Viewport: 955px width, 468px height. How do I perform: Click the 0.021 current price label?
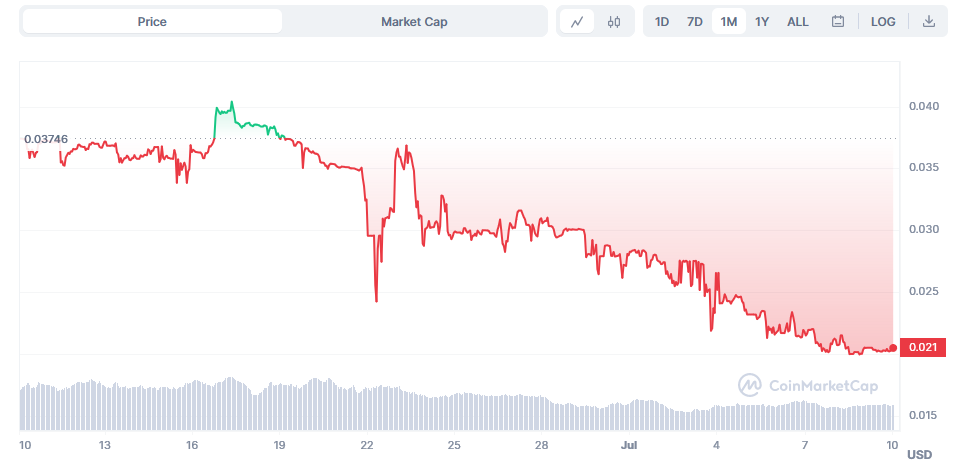(x=922, y=347)
